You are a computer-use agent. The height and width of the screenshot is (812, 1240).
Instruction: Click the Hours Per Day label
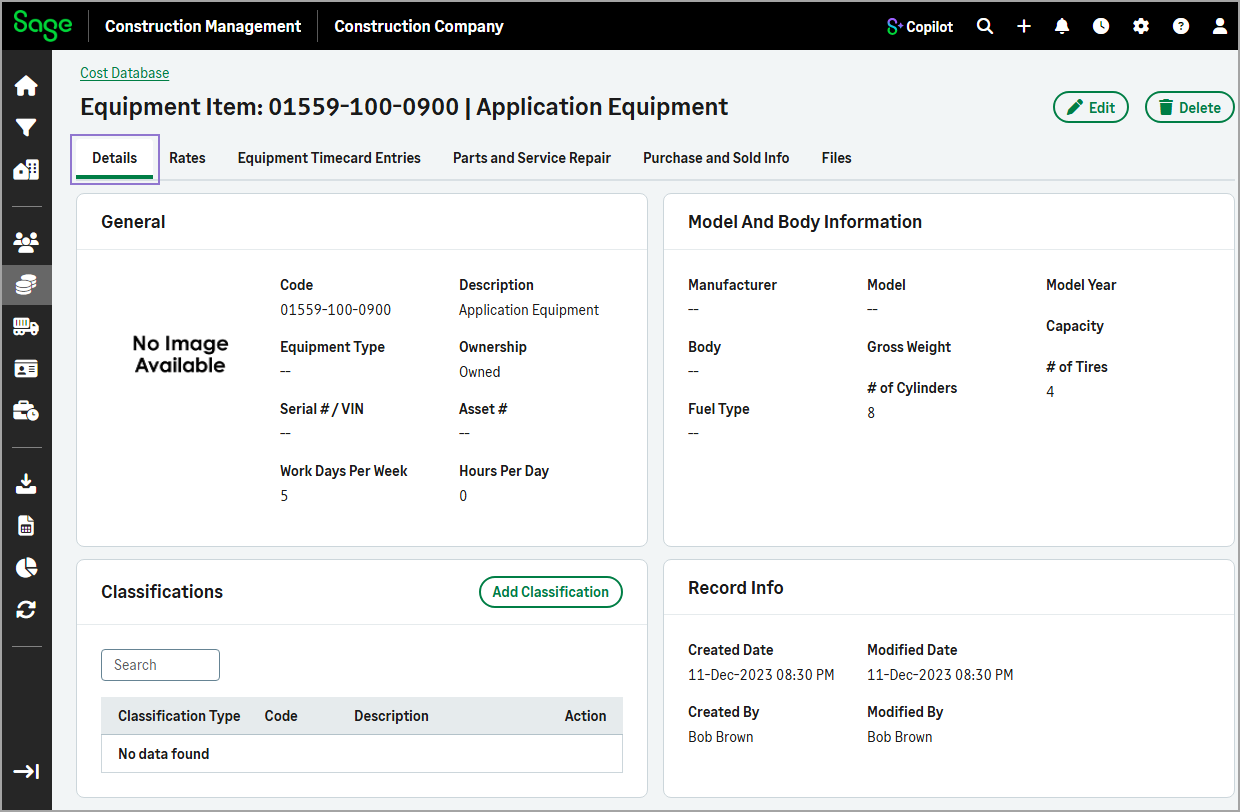point(504,471)
